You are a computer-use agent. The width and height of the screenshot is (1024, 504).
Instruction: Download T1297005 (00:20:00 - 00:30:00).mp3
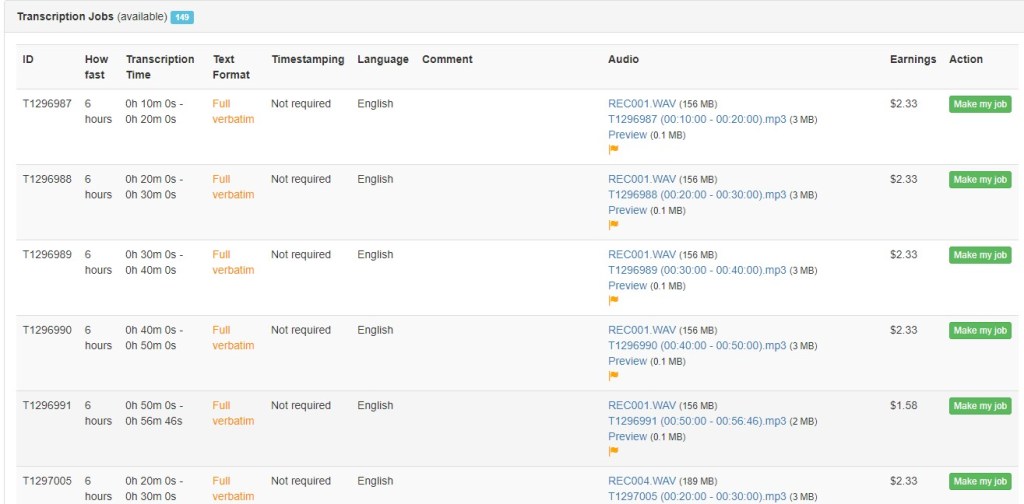point(697,497)
